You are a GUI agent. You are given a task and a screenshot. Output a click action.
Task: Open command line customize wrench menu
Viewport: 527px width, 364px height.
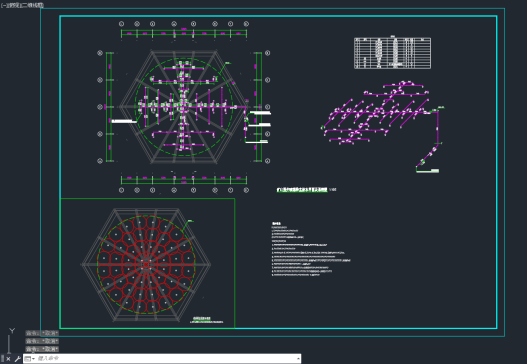click(x=17, y=359)
